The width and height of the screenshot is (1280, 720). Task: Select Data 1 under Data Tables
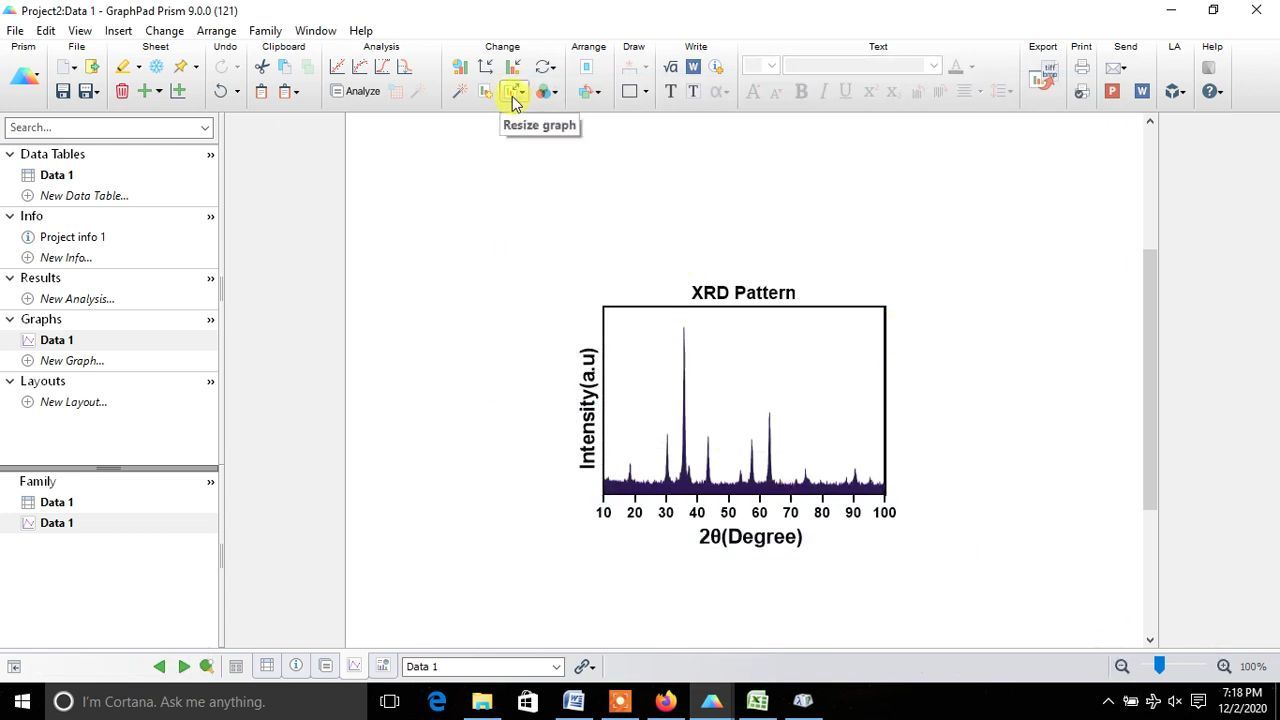[x=57, y=175]
